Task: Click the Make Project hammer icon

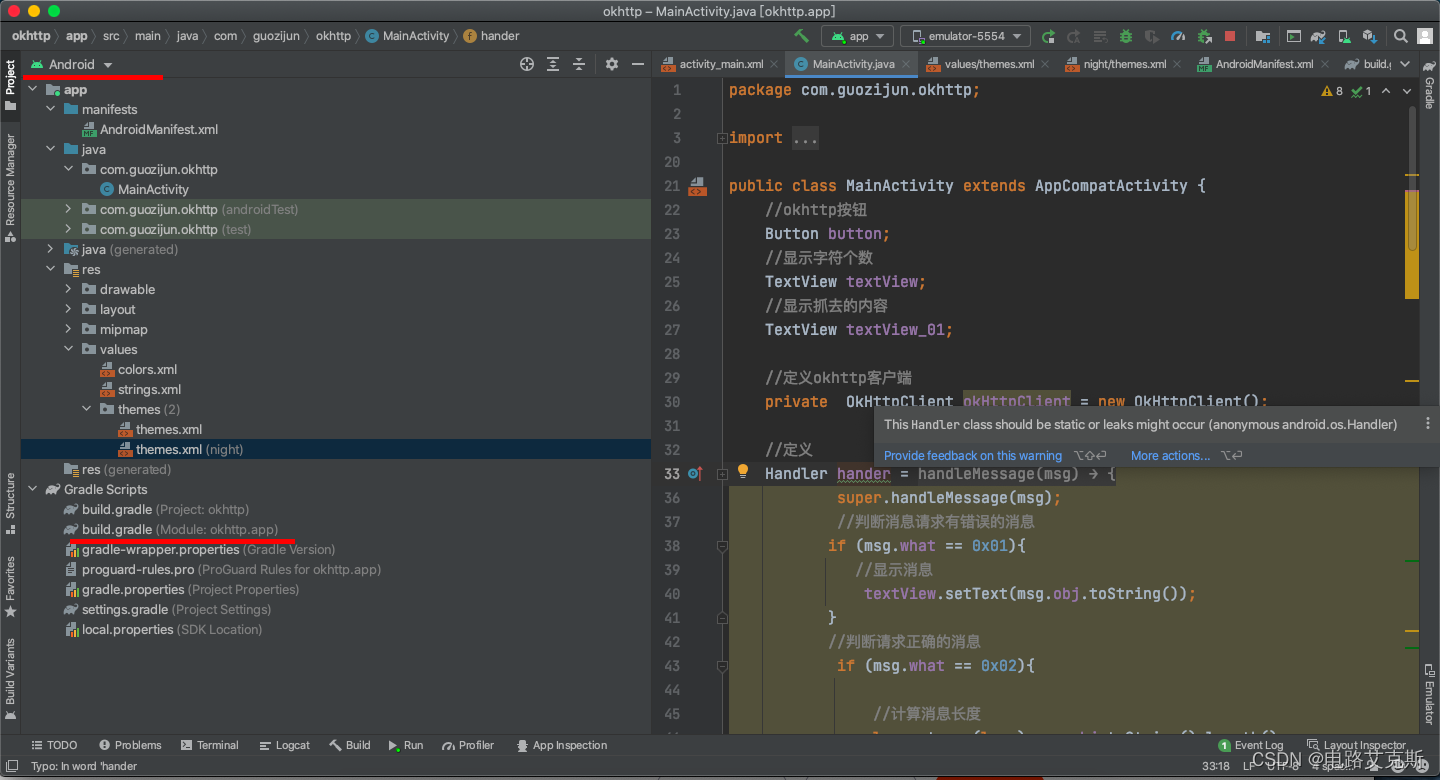Action: [801, 36]
